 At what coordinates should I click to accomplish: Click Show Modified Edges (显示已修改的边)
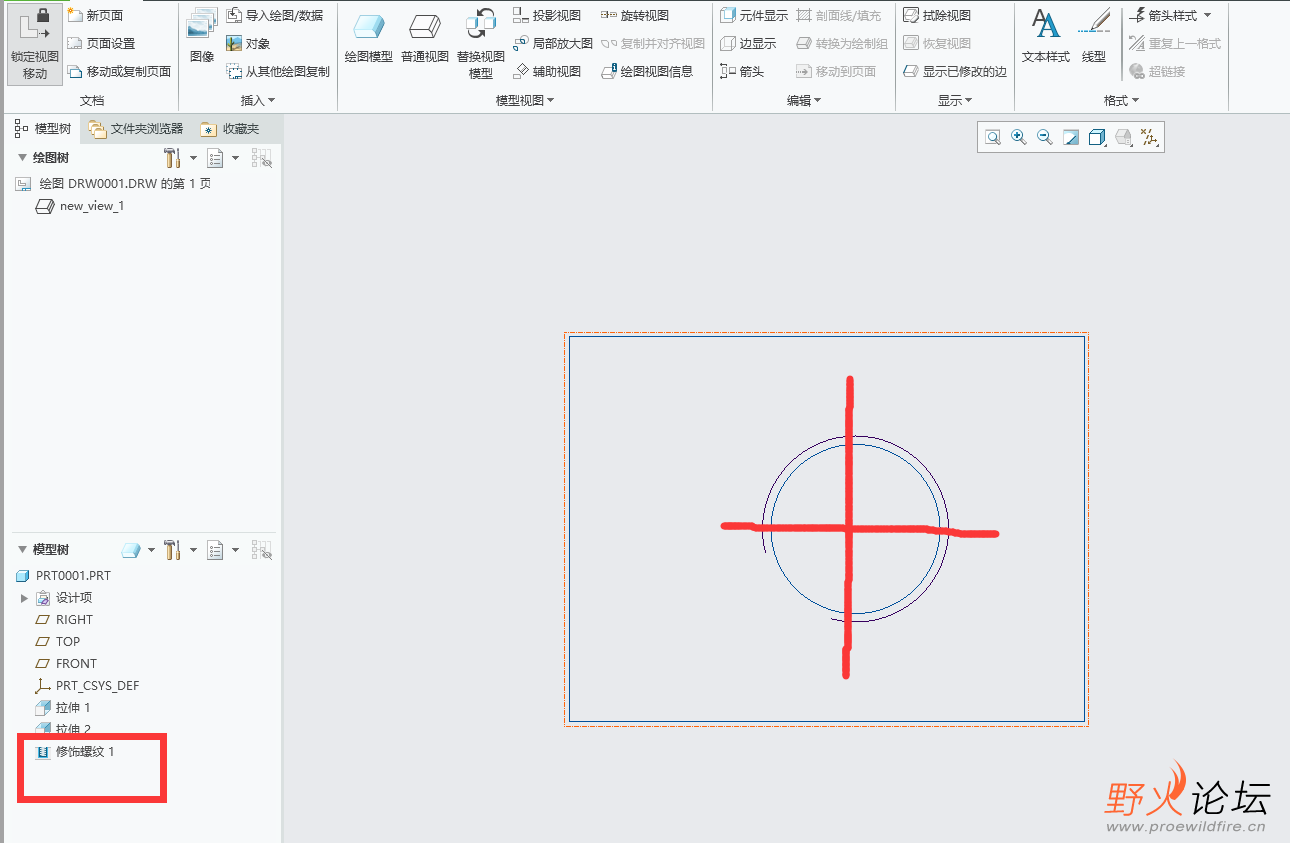[x=955, y=71]
